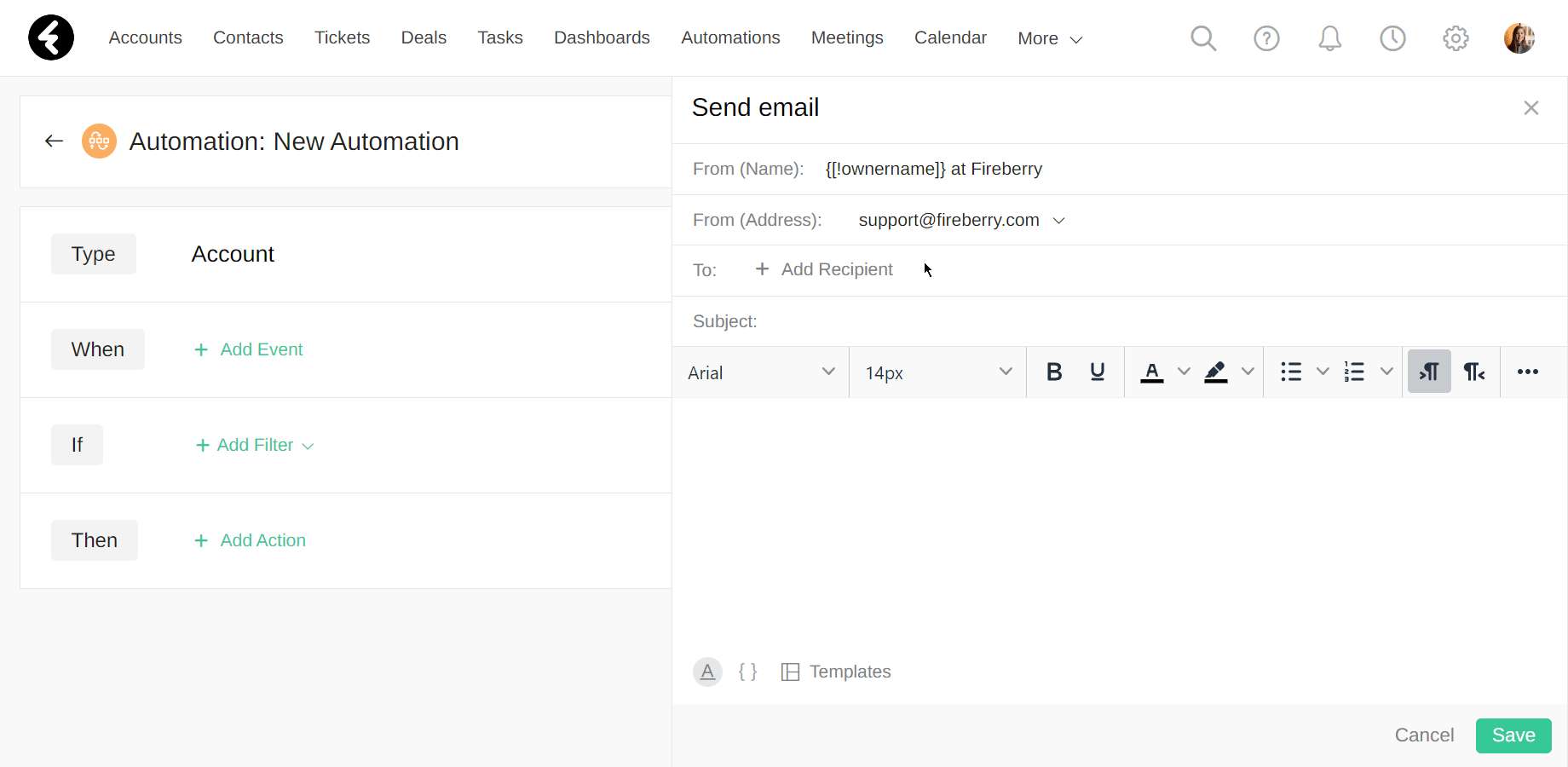Open the recent history clock icon

pos(1392,38)
